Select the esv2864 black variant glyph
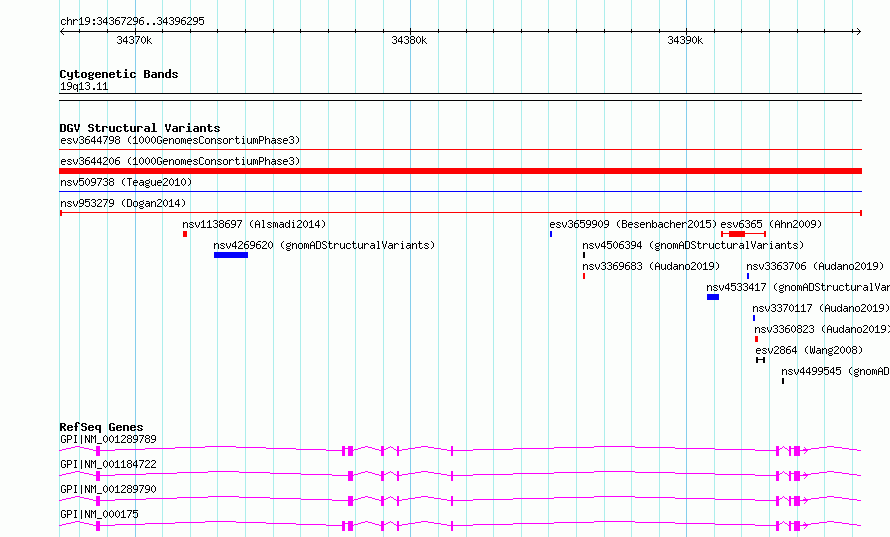 click(761, 360)
